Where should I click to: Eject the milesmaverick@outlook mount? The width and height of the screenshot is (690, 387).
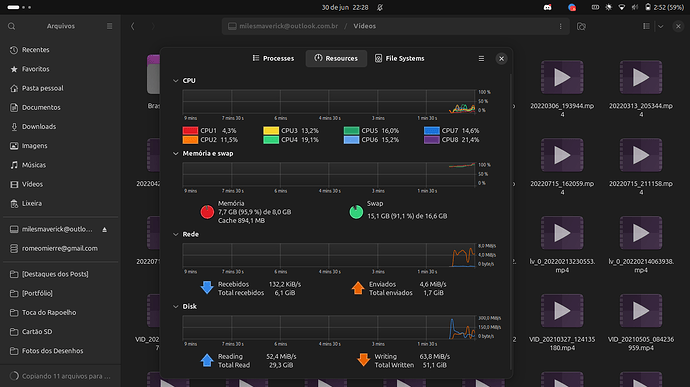[105, 229]
